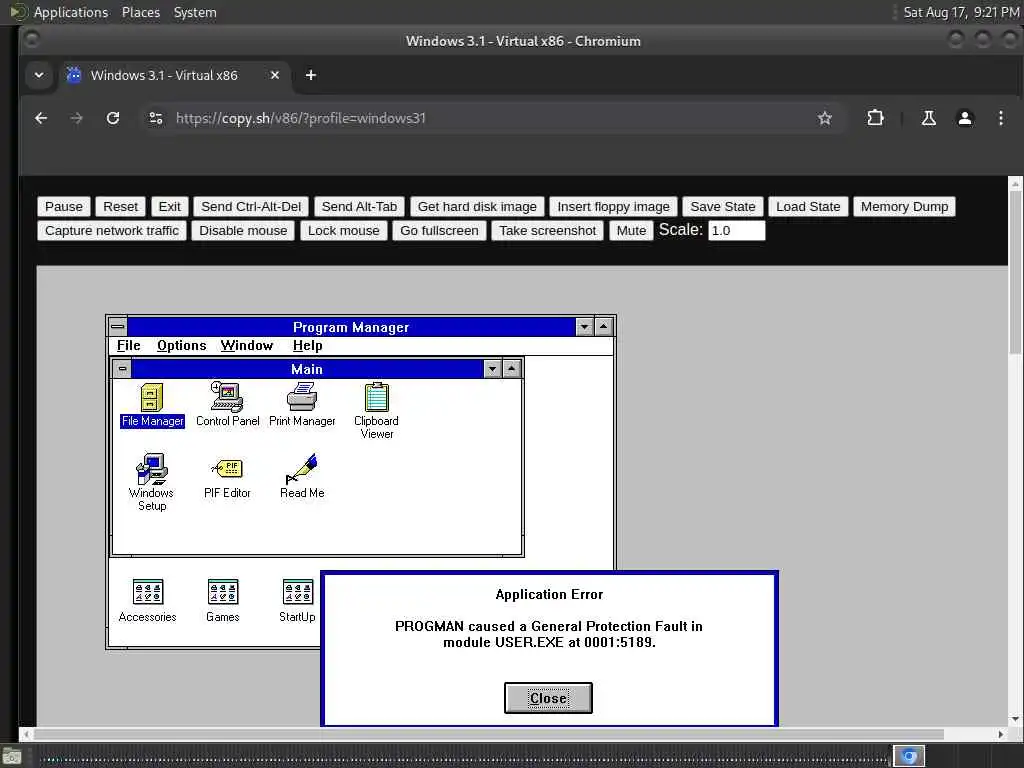1024x768 pixels.
Task: Open the Places menu in top panel
Action: (141, 12)
